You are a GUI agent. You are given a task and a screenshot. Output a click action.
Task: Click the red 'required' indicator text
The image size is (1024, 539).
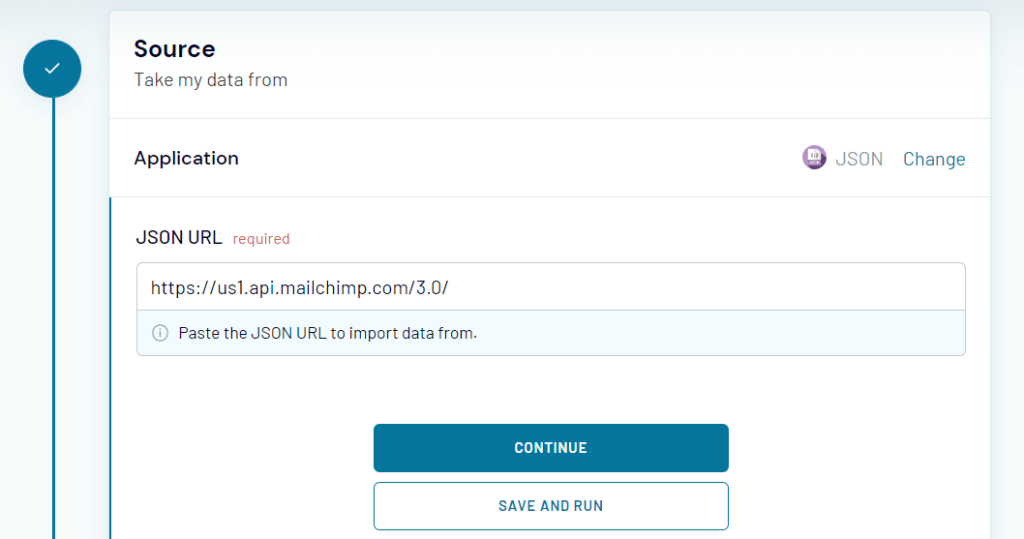[261, 239]
